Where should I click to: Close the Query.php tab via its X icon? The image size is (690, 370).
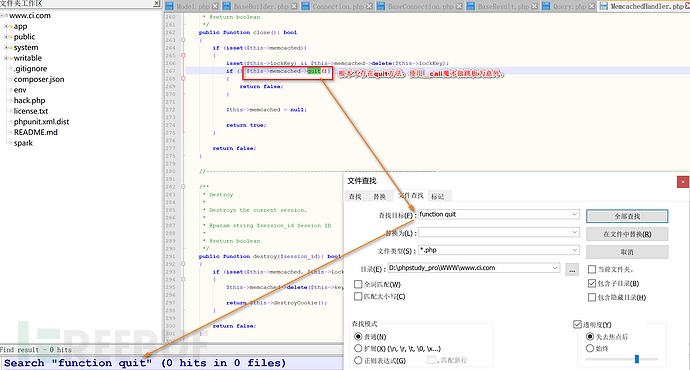[592, 6]
